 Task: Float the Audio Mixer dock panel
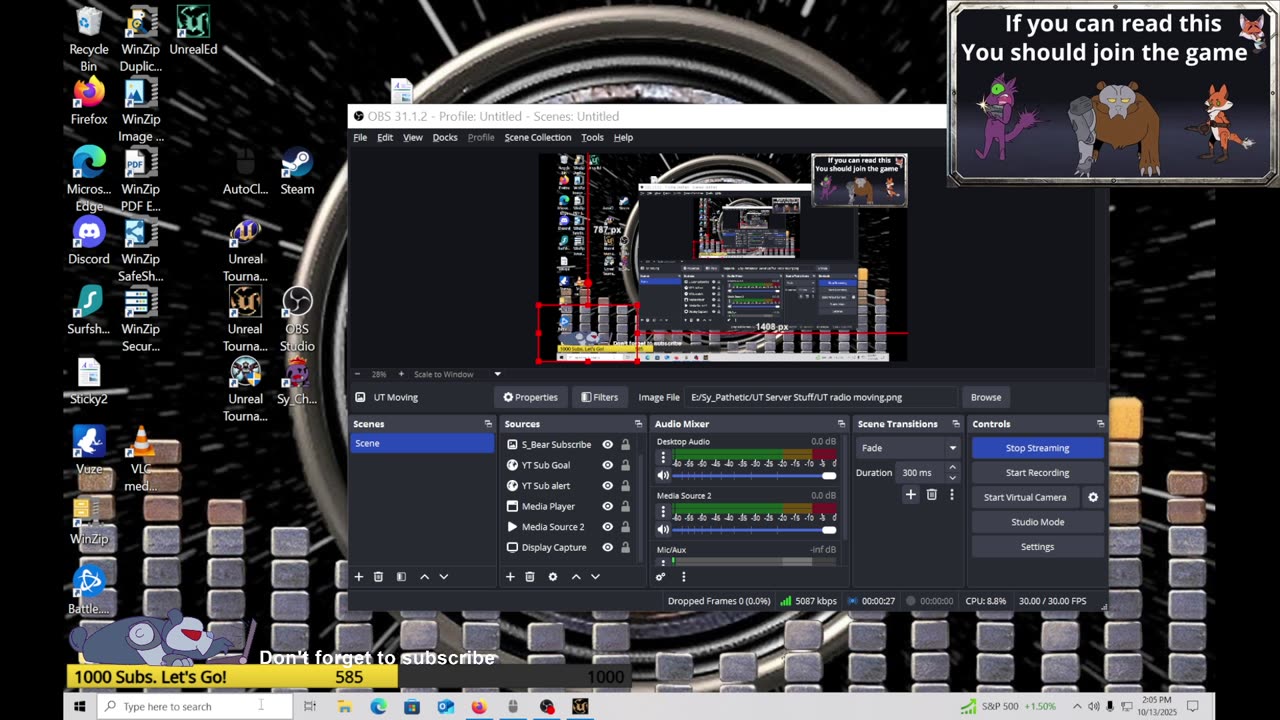(x=842, y=424)
